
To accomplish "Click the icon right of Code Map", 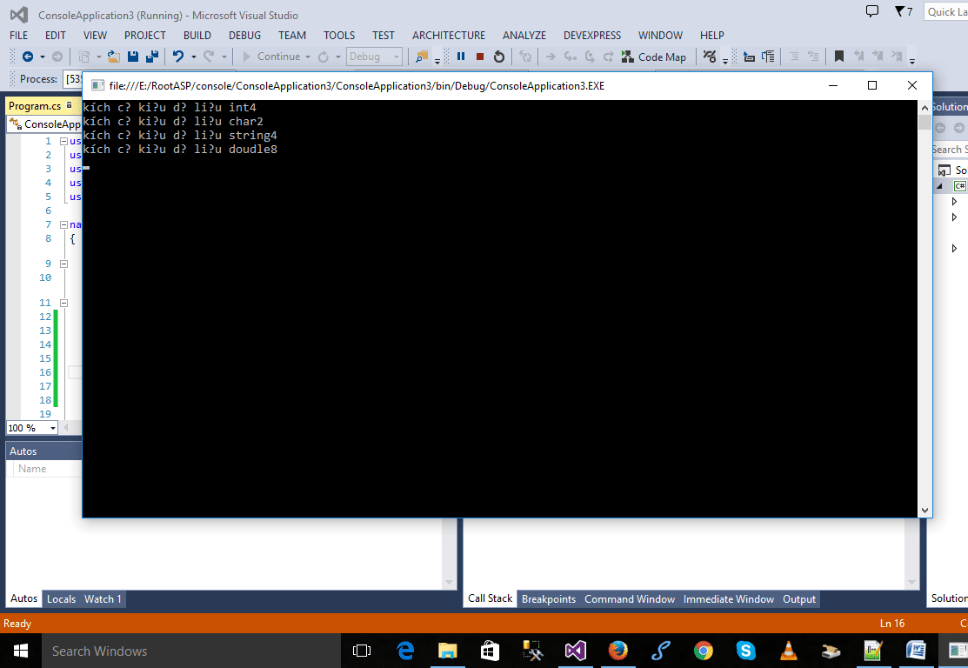I will point(710,57).
